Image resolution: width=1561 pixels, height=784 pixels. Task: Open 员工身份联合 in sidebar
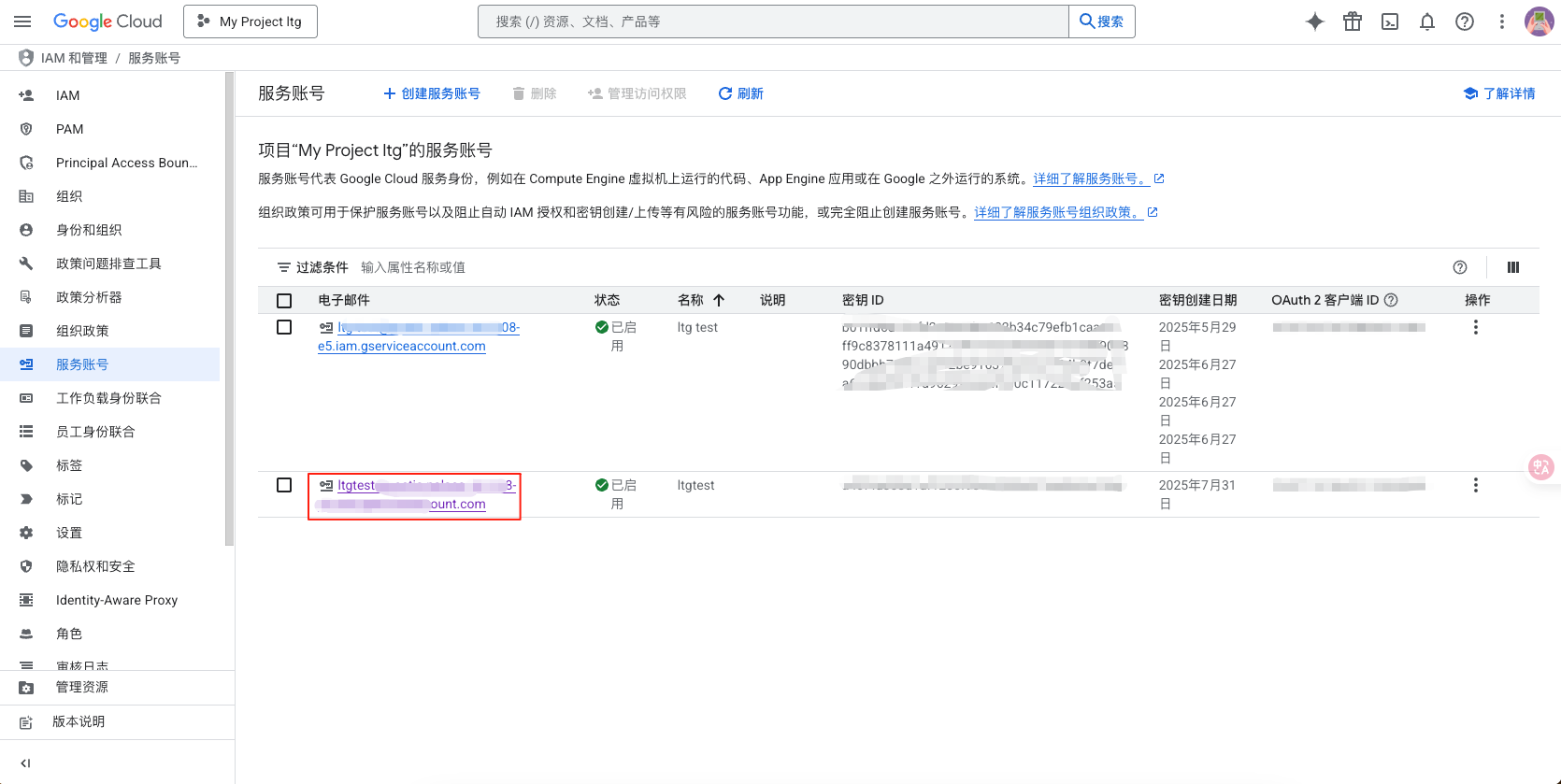110,432
